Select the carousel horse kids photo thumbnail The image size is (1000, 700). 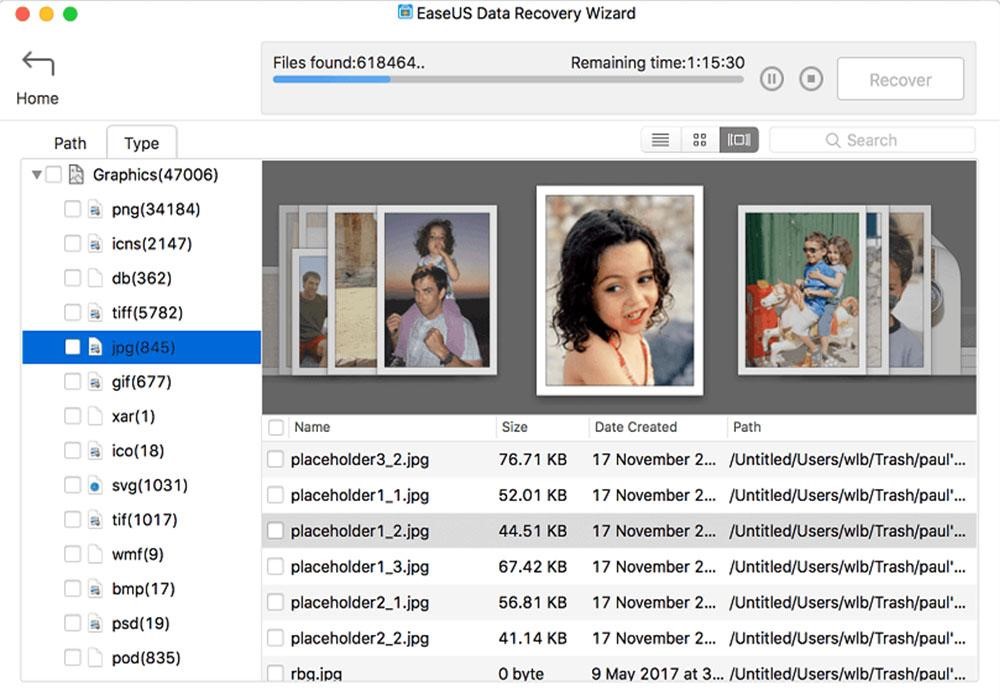click(x=802, y=290)
